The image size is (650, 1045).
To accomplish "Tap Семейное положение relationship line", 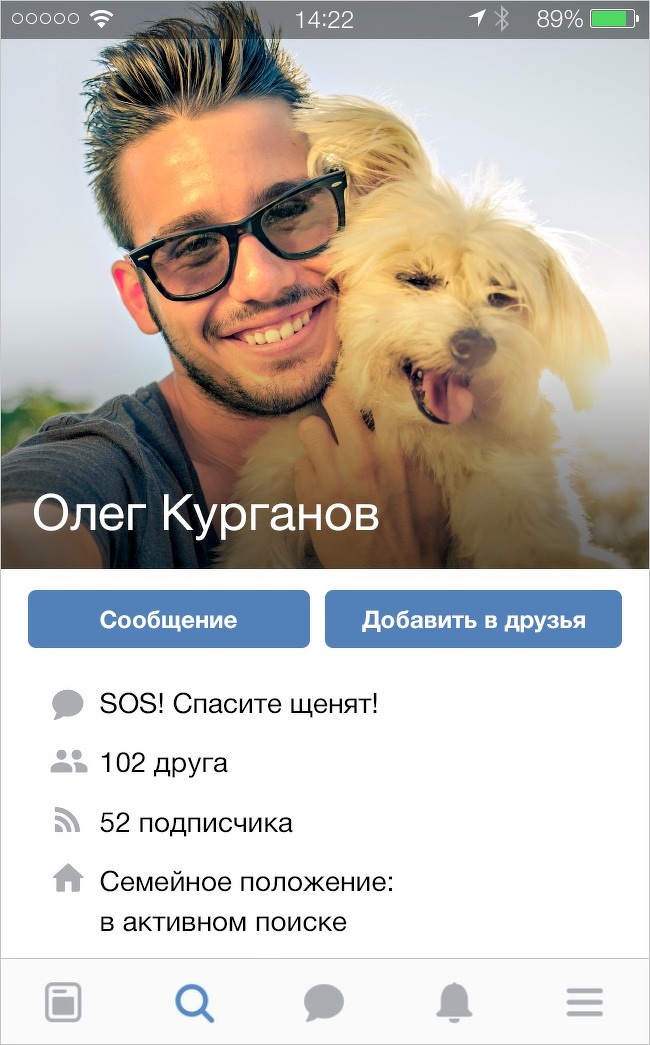I will tap(247, 902).
